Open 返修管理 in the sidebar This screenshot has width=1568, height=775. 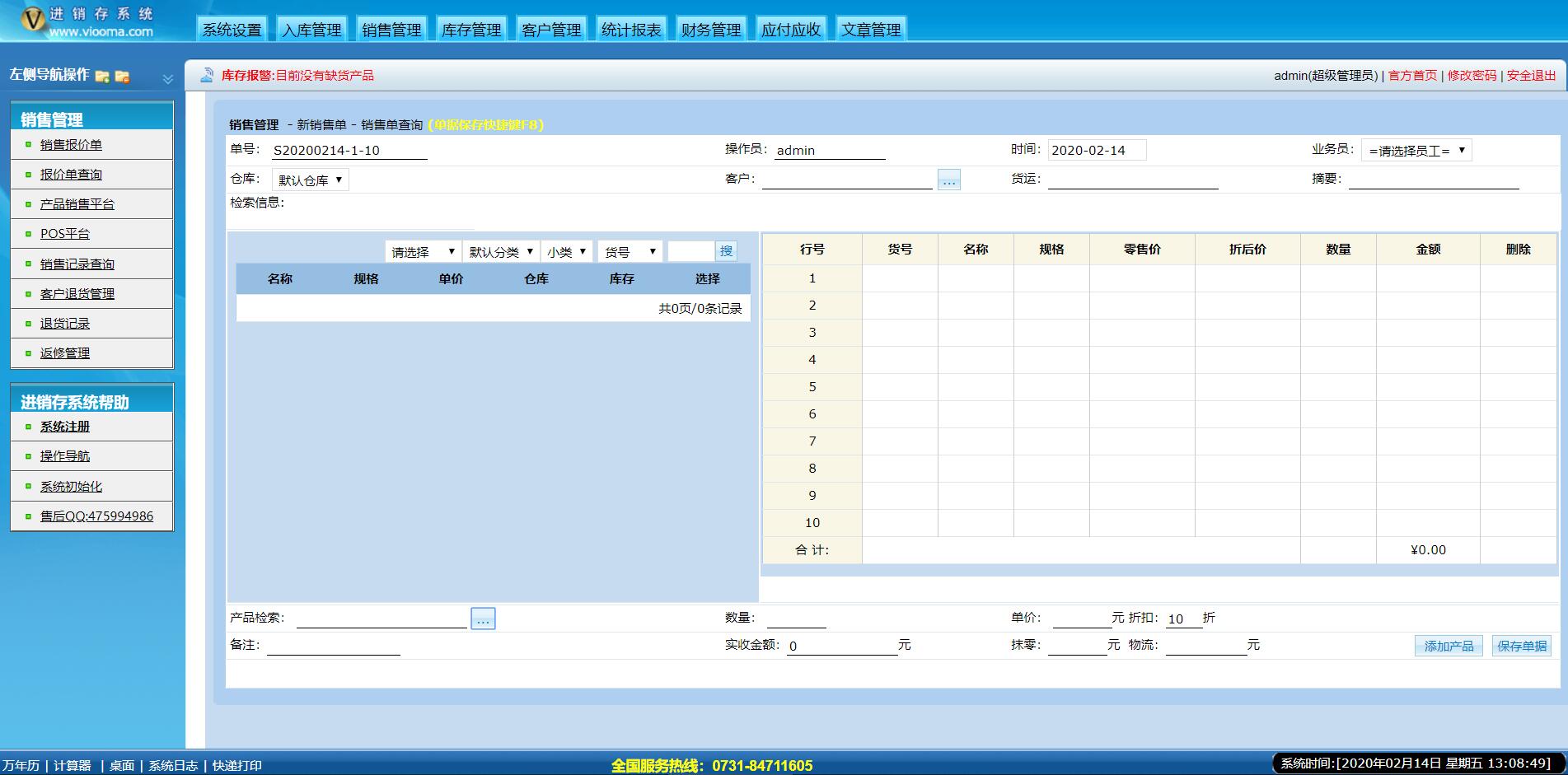click(x=65, y=353)
